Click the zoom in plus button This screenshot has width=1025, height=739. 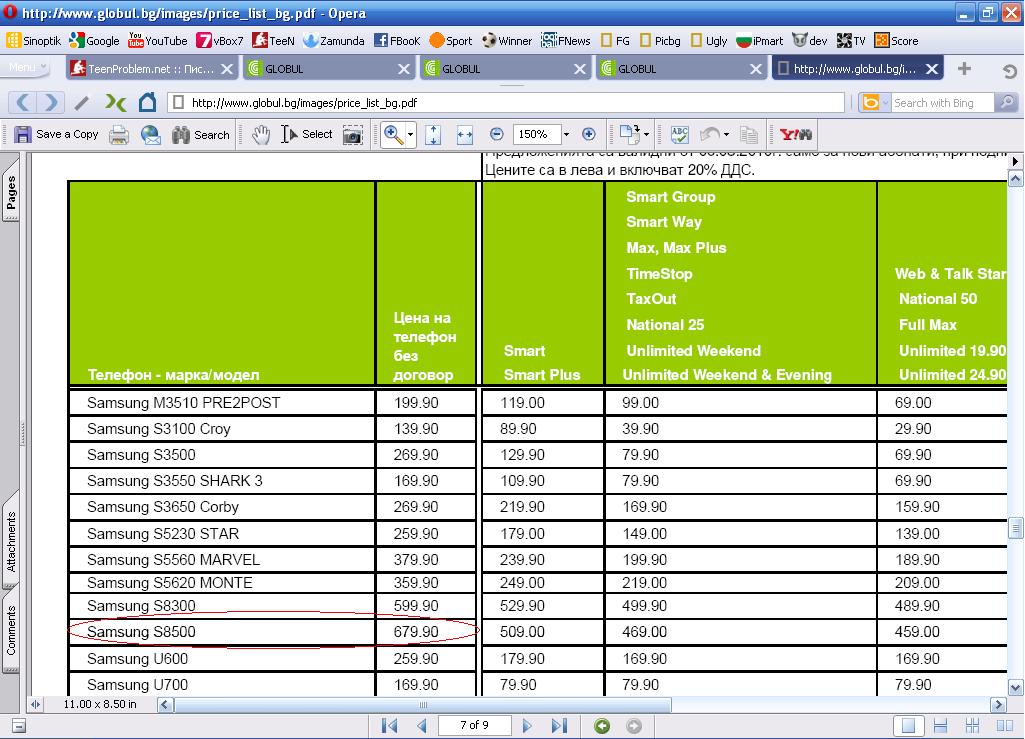589,134
